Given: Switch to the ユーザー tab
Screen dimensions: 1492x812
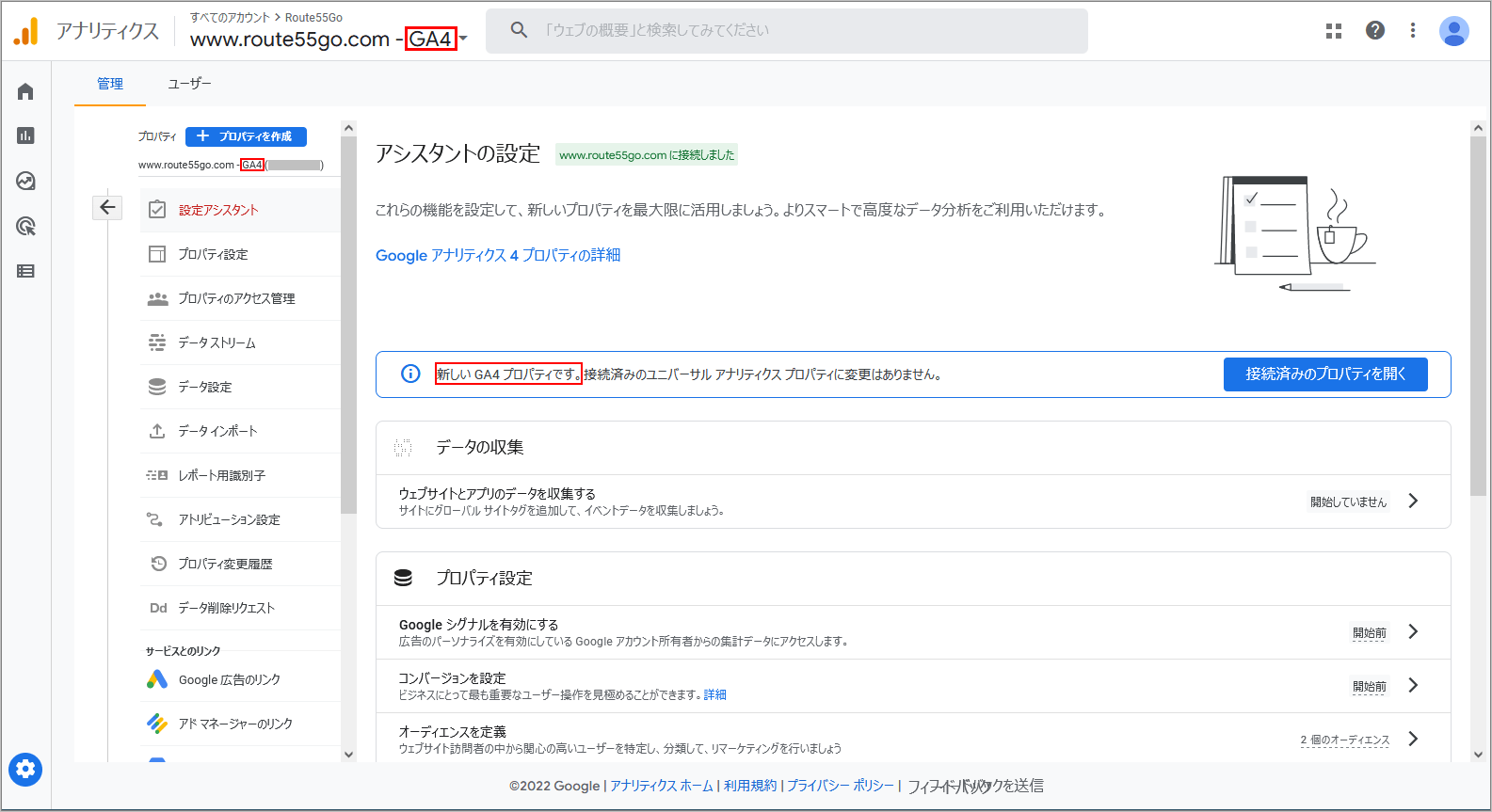Looking at the screenshot, I should [189, 84].
